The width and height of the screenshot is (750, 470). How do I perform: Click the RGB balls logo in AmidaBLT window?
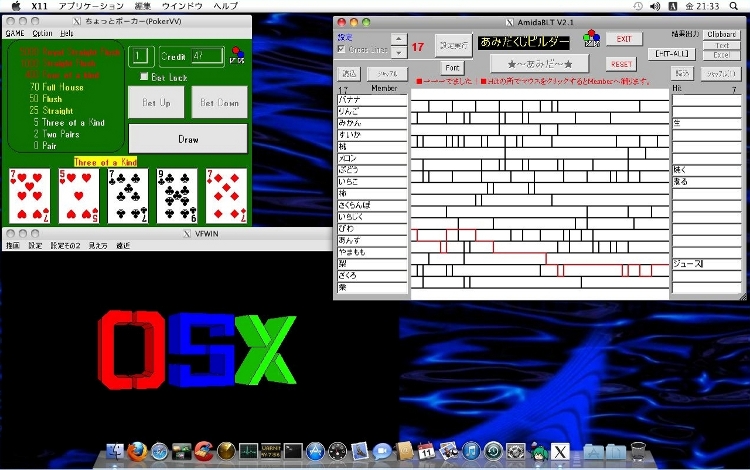click(x=591, y=38)
